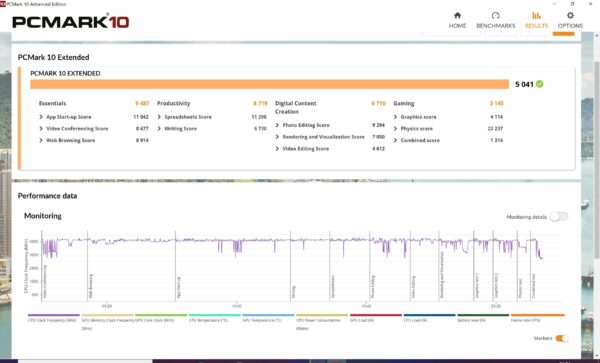Click the green valid-score checkmark icon
600x363 pixels.
(540, 84)
